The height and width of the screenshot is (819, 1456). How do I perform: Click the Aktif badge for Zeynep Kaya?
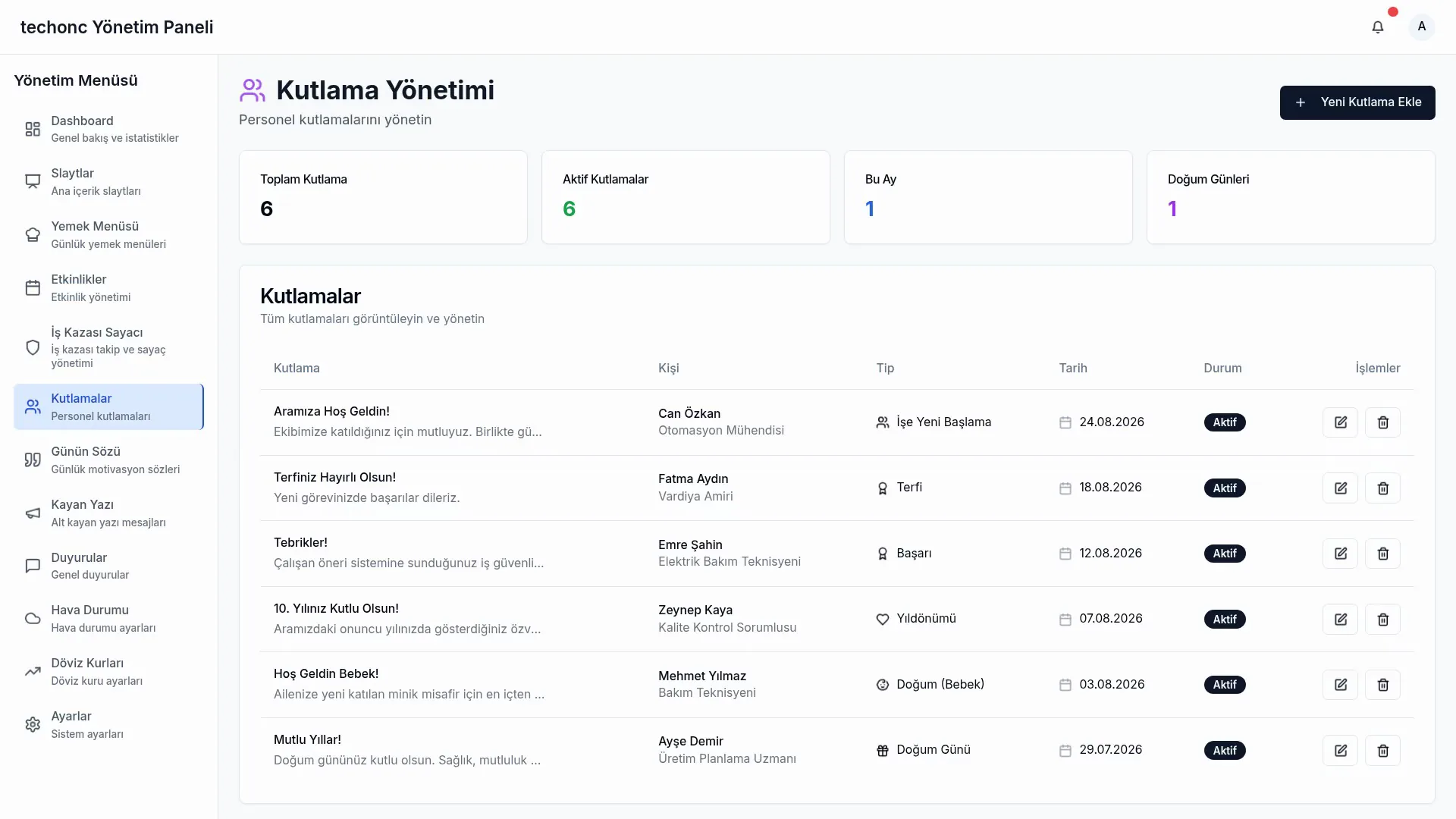1225,620
